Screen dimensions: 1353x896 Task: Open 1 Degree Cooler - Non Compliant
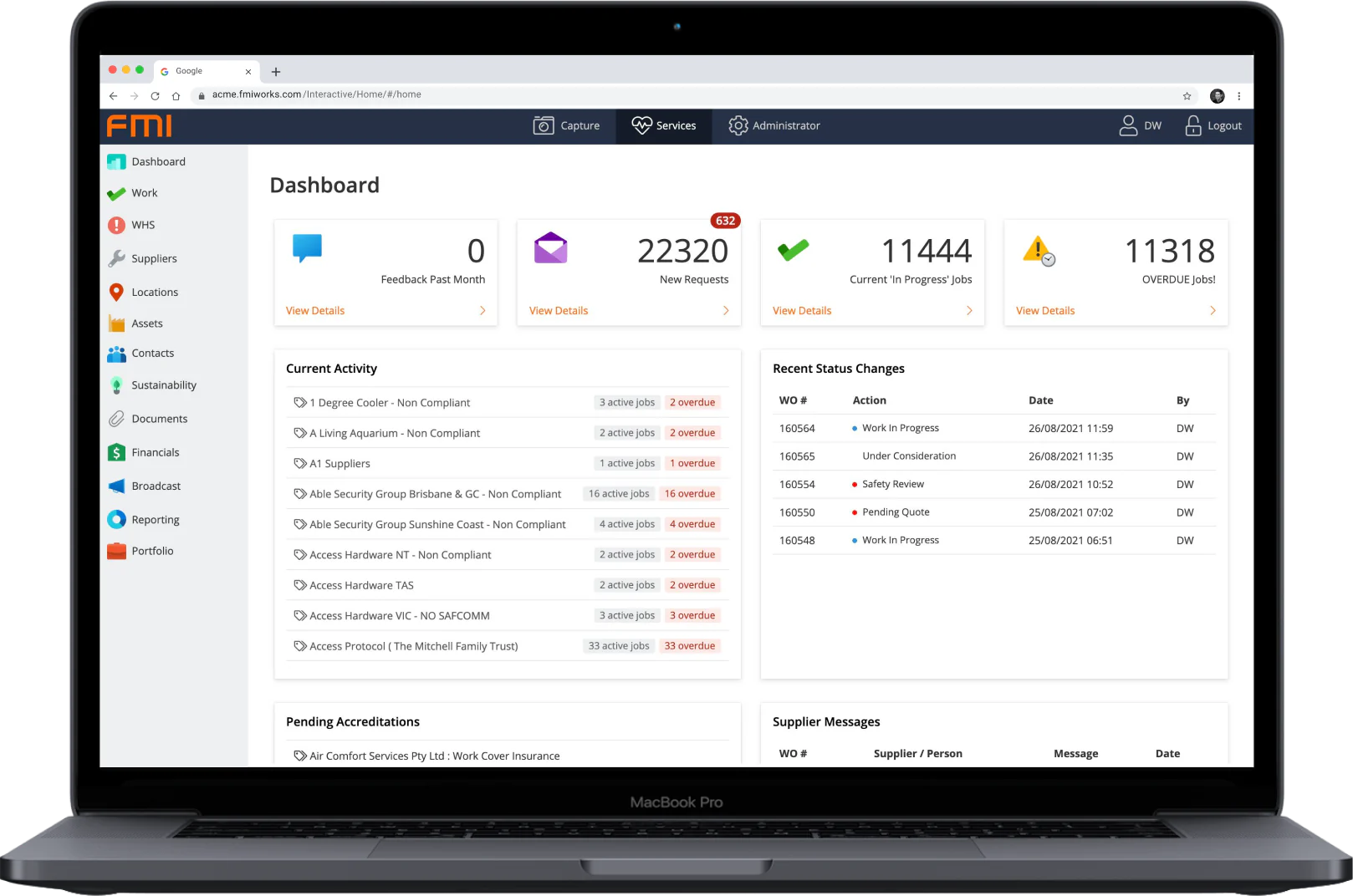pos(508,403)
